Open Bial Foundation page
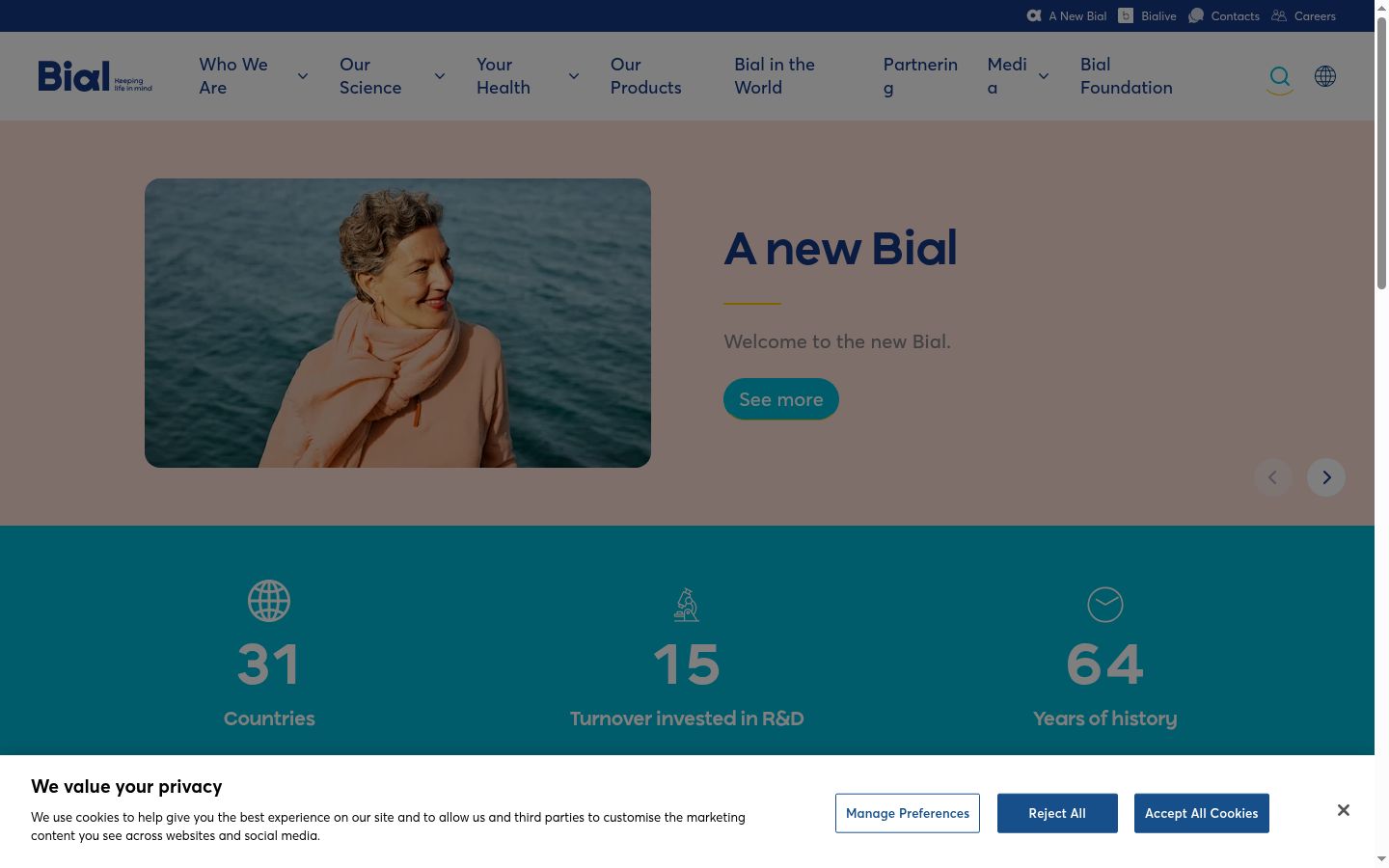Viewport: 1389px width, 868px height. pos(1127,76)
